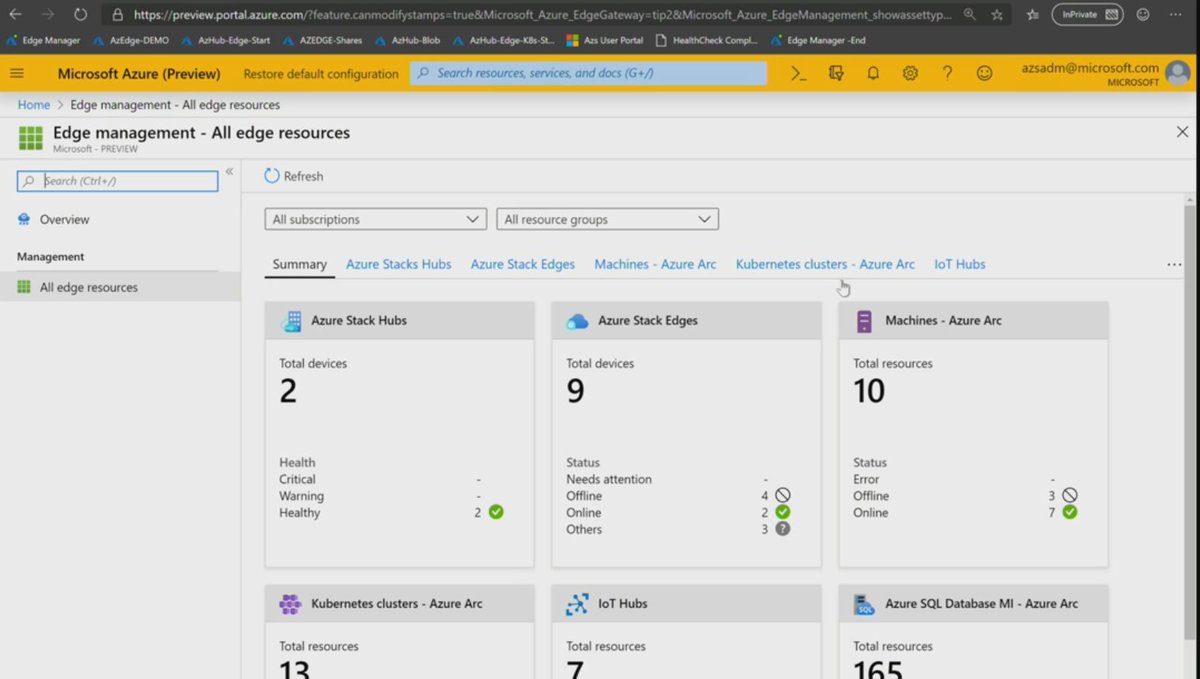This screenshot has width=1200, height=679.
Task: Open the All resource groups dropdown
Action: tap(607, 219)
